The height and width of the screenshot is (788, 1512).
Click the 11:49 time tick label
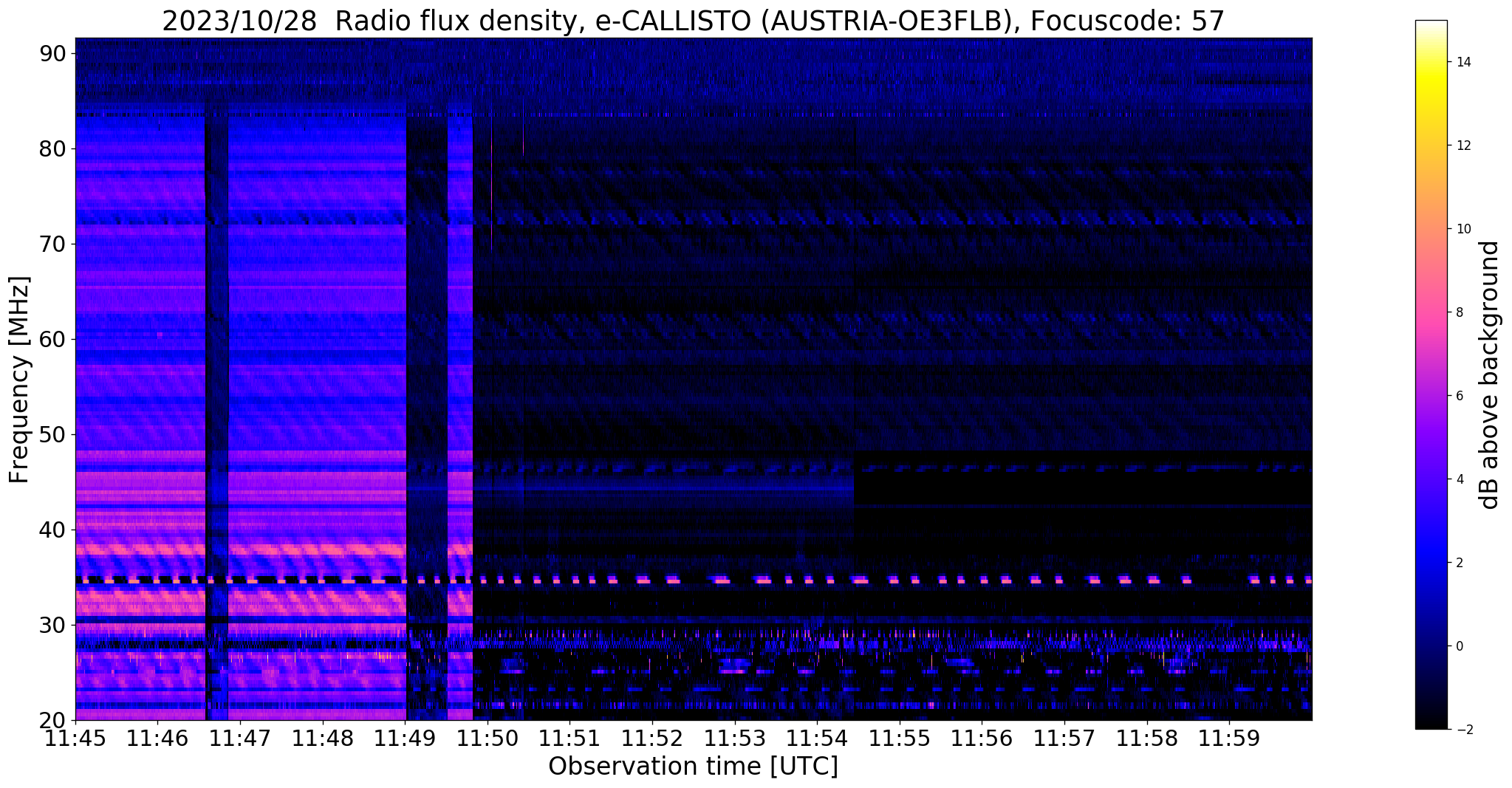click(405, 739)
